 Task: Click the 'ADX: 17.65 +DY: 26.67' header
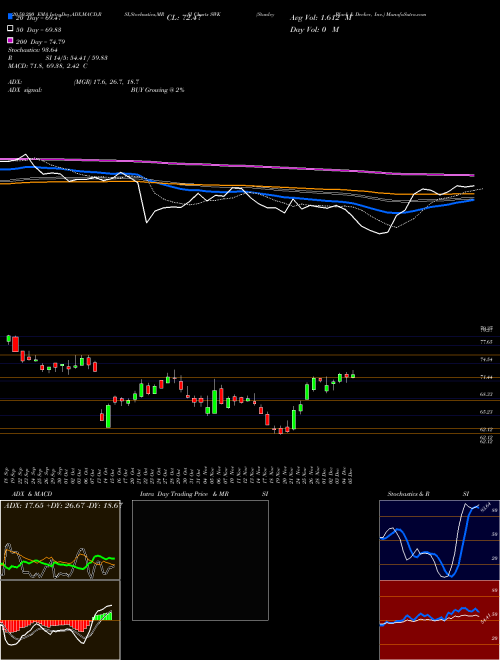(63, 505)
